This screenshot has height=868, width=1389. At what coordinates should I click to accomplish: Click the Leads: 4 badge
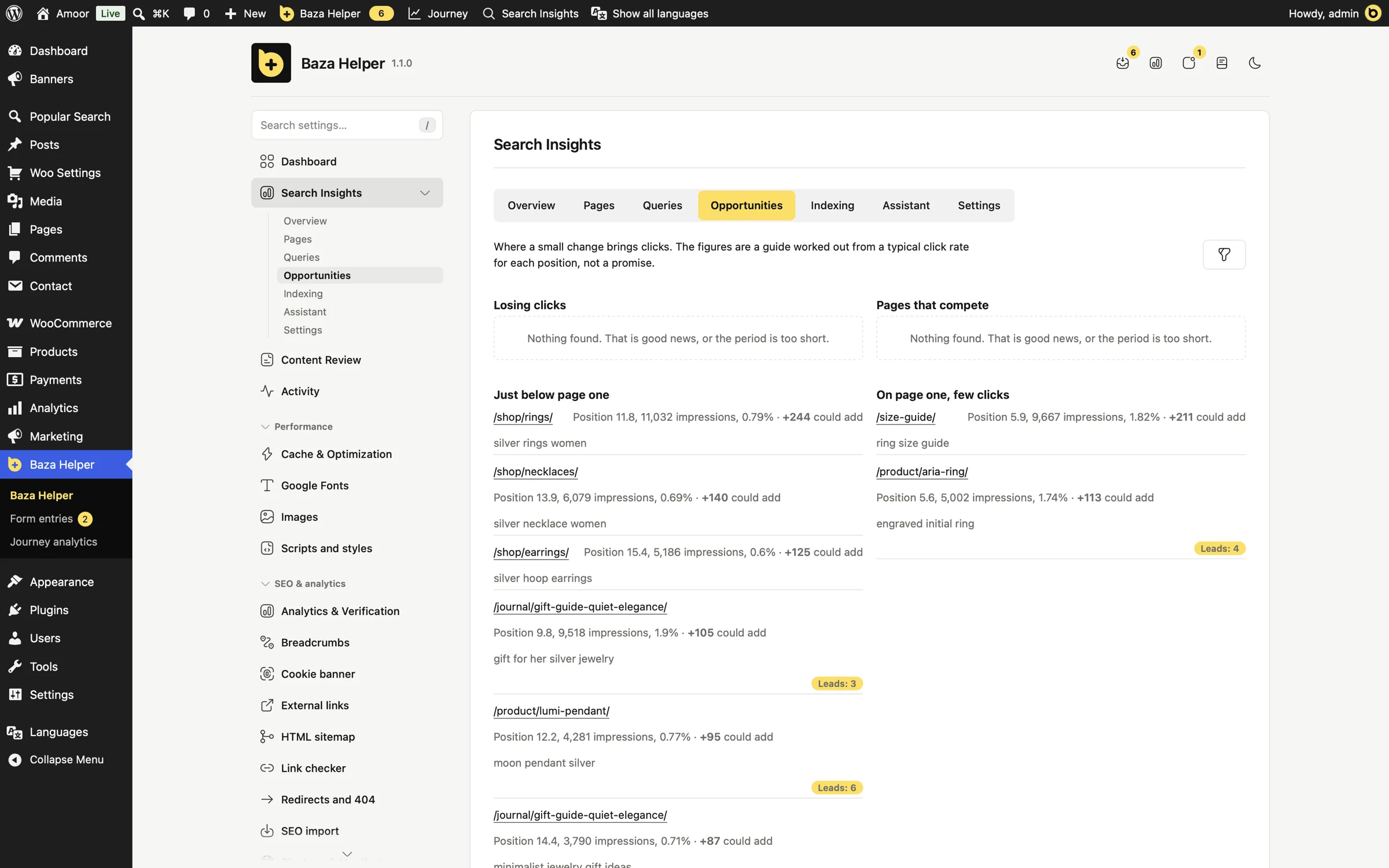point(1219,549)
